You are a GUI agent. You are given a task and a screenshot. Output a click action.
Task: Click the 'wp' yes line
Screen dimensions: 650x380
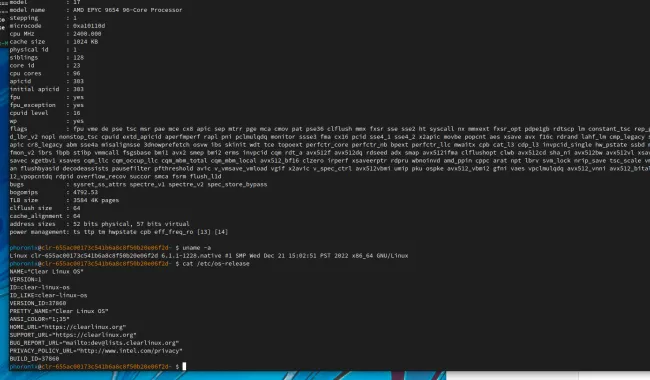click(47, 121)
